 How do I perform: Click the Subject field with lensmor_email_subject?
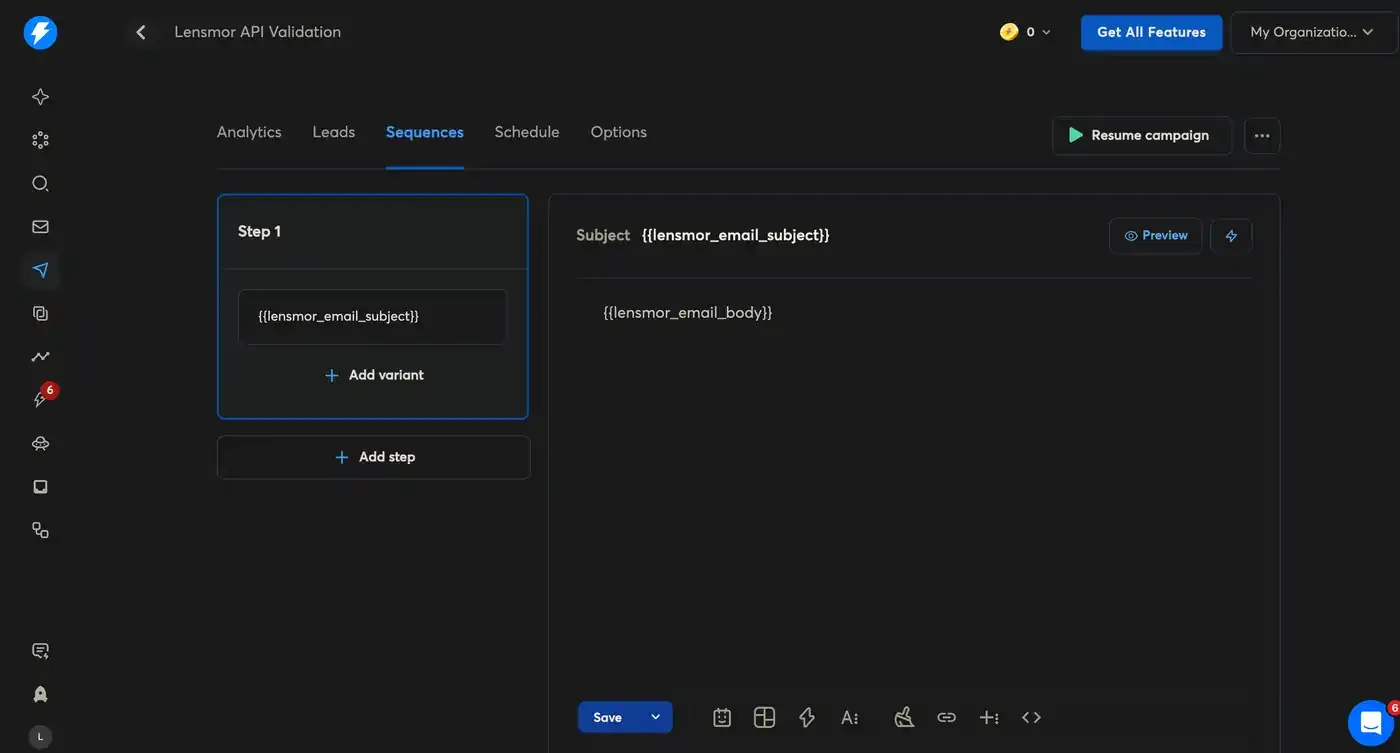click(x=735, y=235)
